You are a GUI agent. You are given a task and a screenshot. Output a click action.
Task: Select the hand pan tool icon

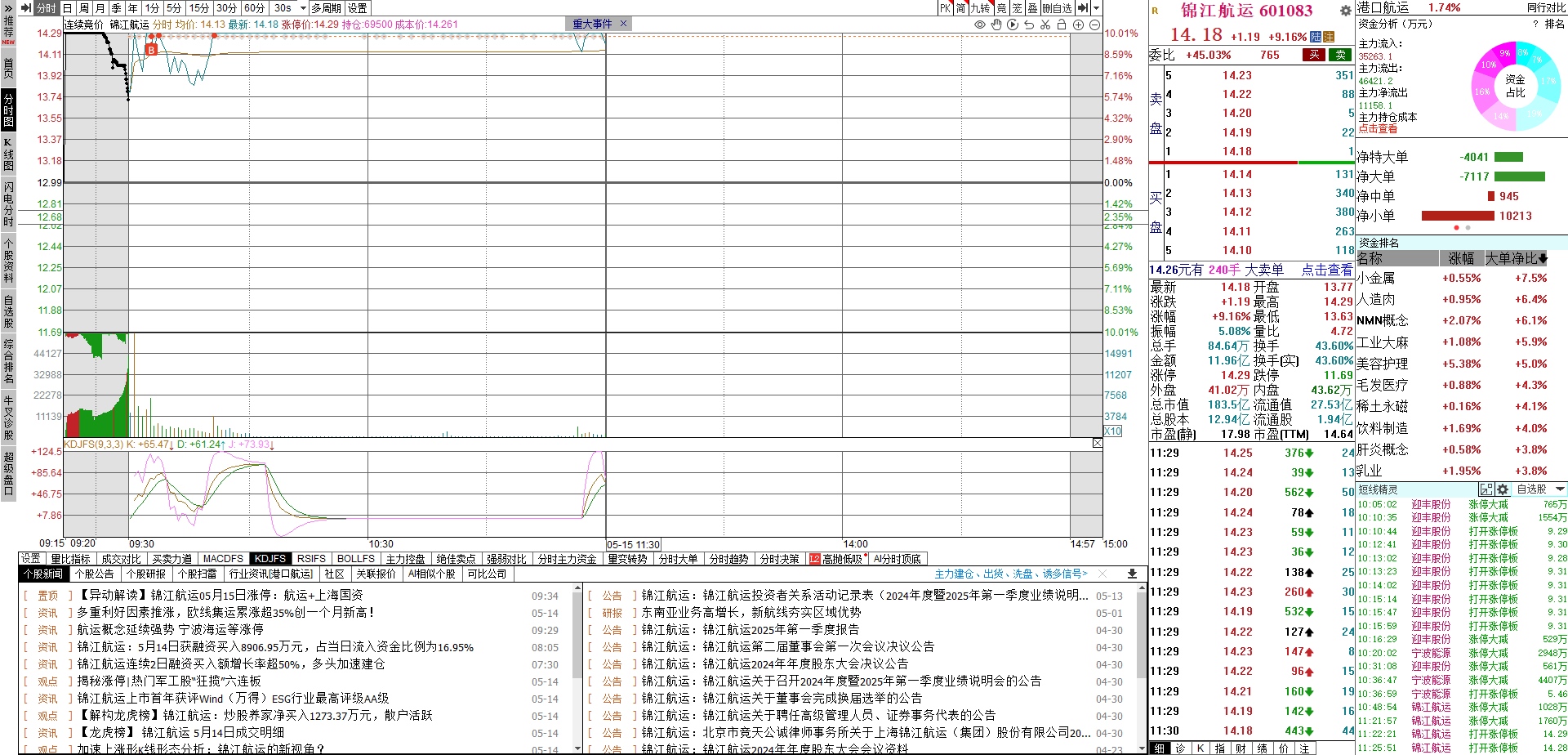tap(996, 25)
